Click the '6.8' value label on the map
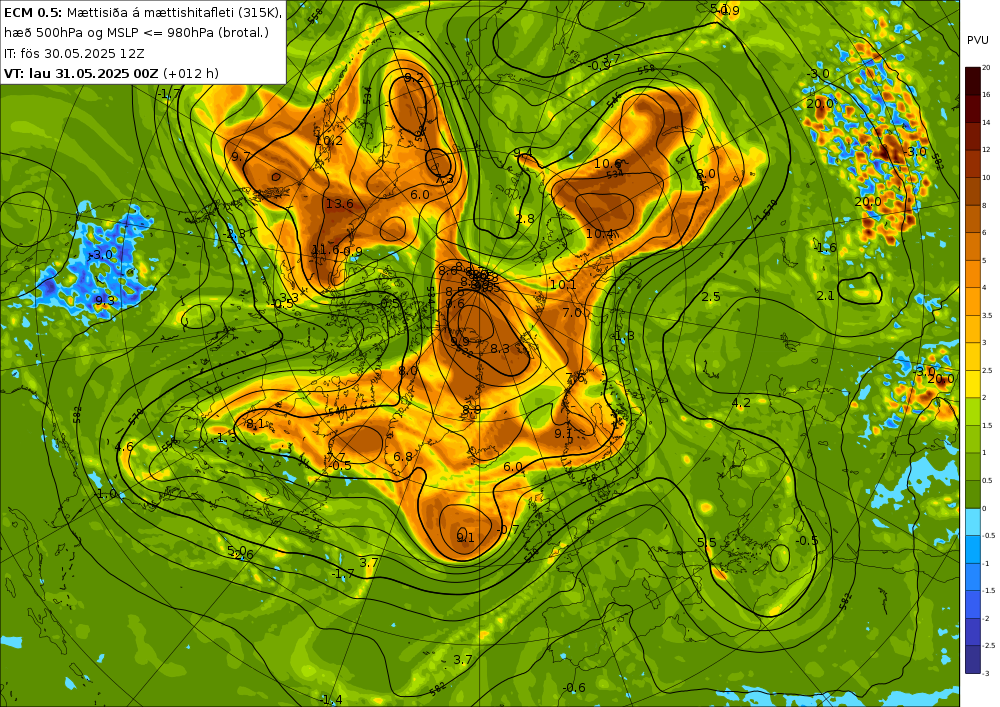 403,456
